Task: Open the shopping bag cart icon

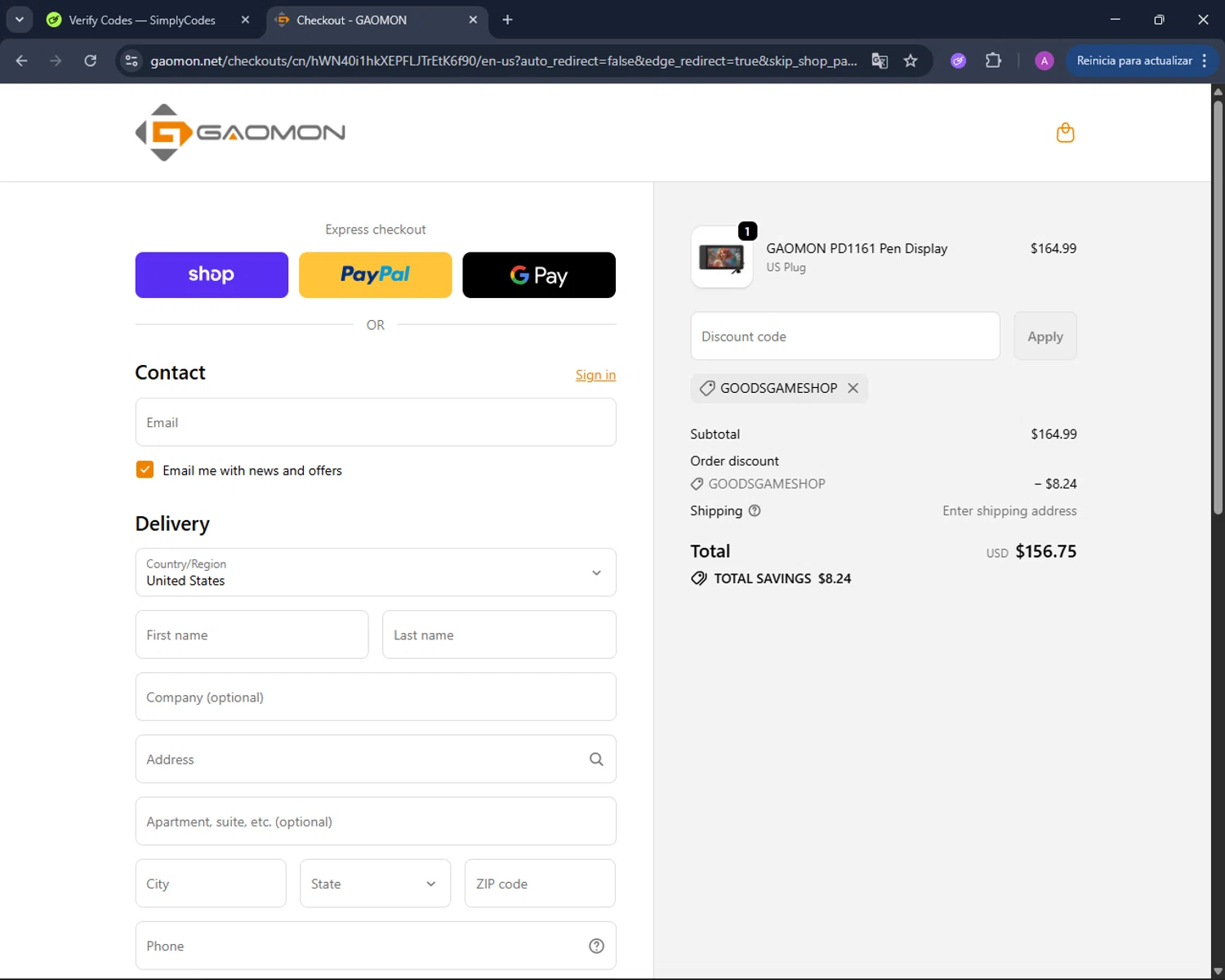Action: coord(1065,132)
